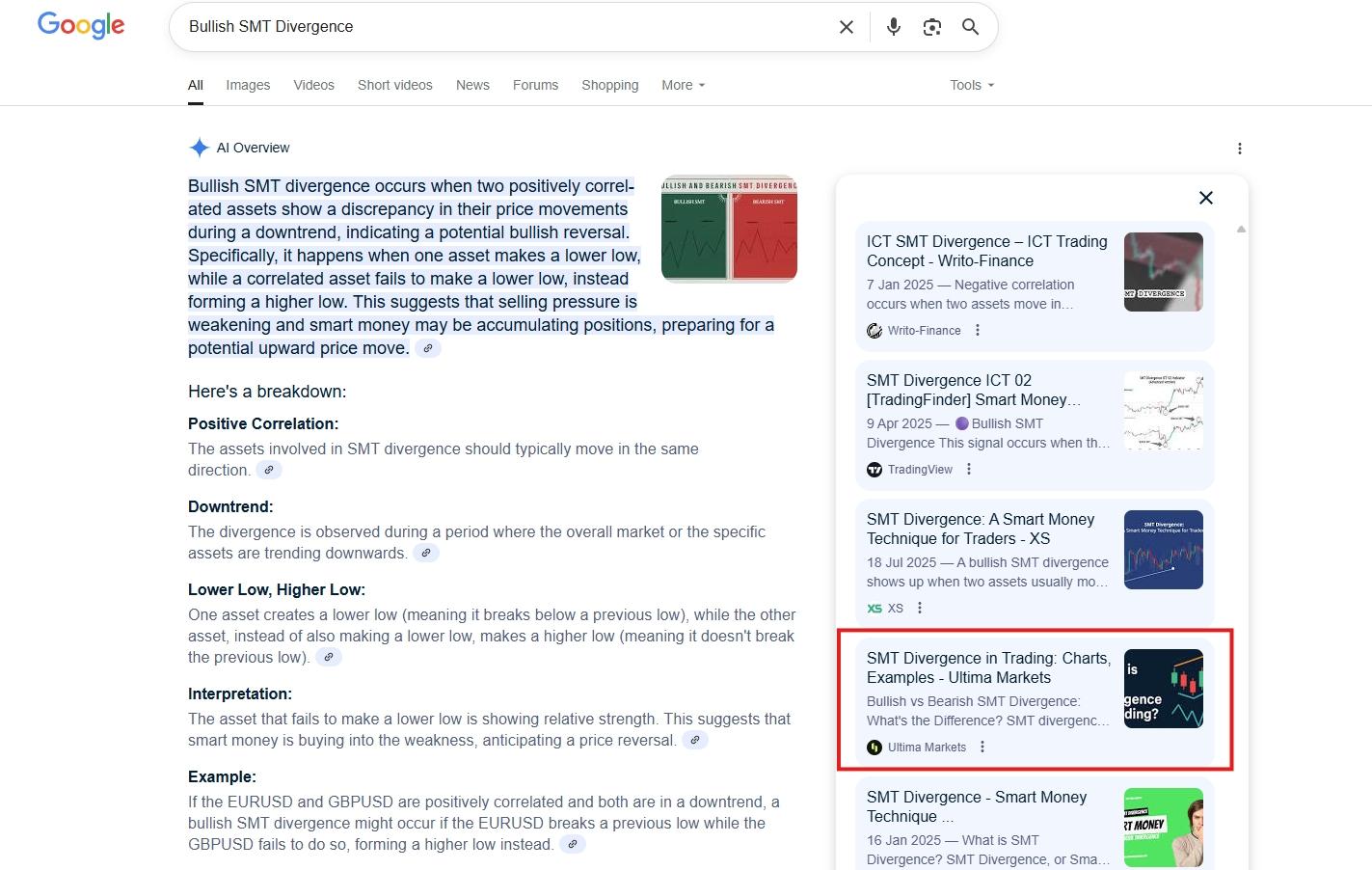Open XS result three-dot menu

point(920,608)
